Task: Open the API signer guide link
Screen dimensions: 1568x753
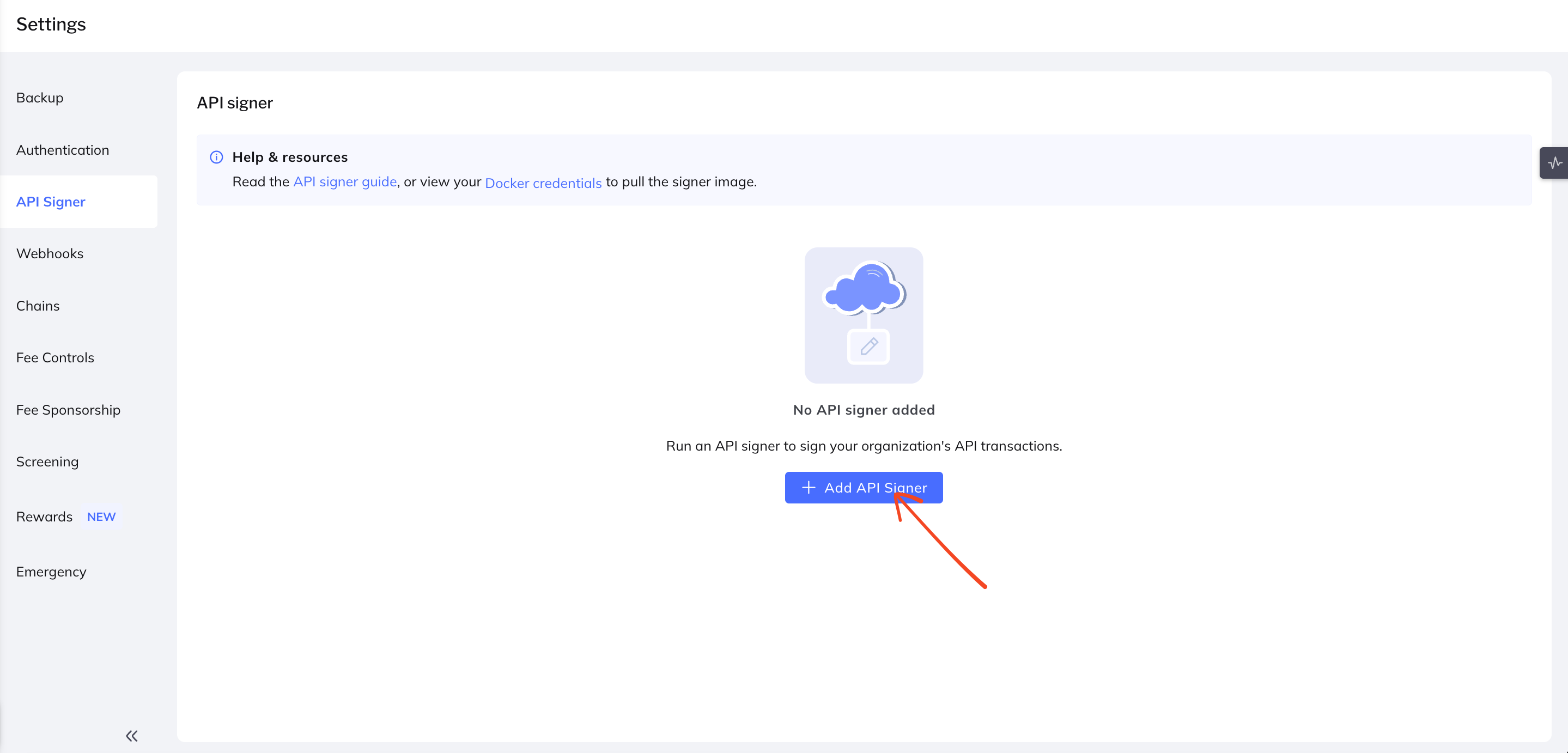Action: click(x=344, y=181)
